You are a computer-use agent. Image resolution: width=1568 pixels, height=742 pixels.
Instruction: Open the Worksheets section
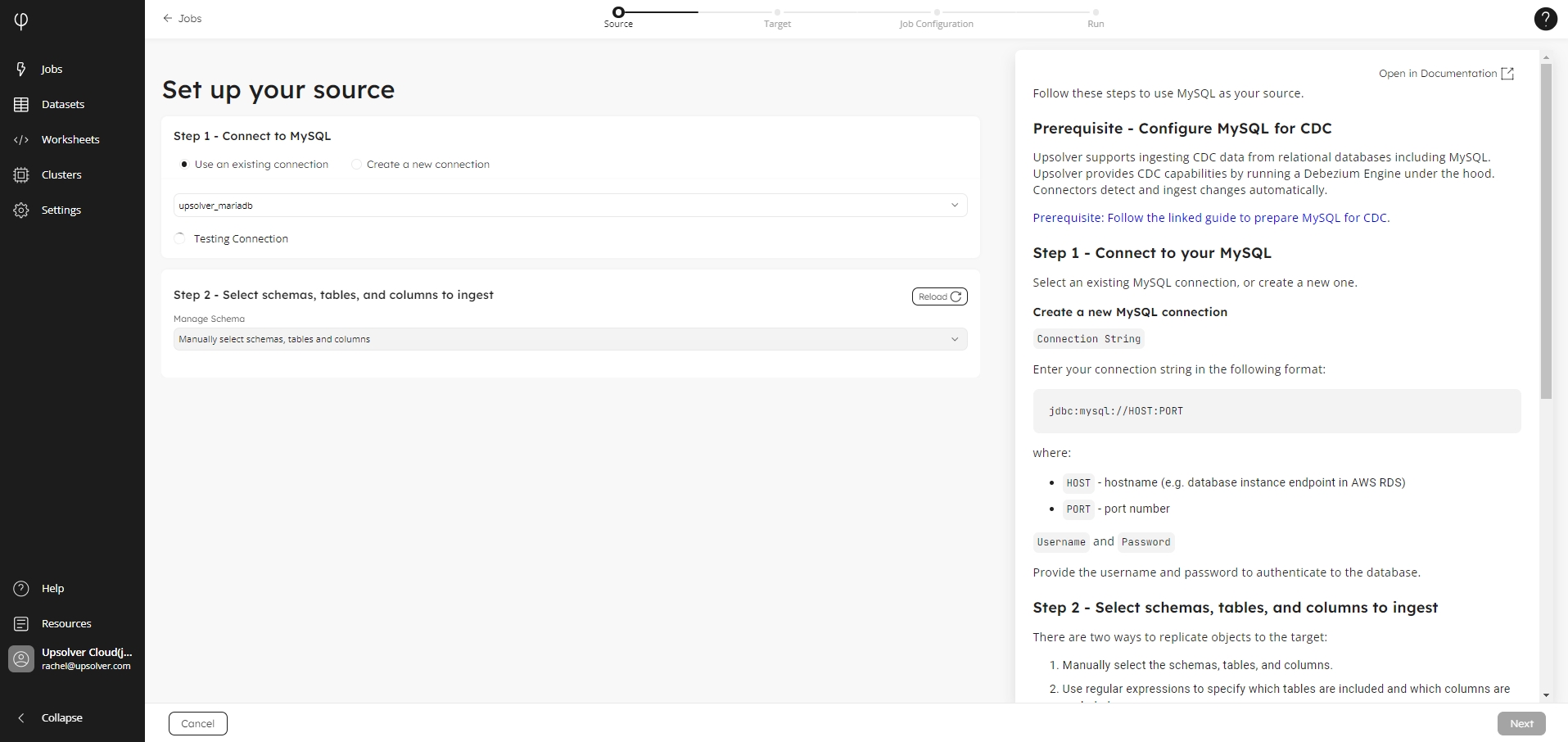[70, 140]
